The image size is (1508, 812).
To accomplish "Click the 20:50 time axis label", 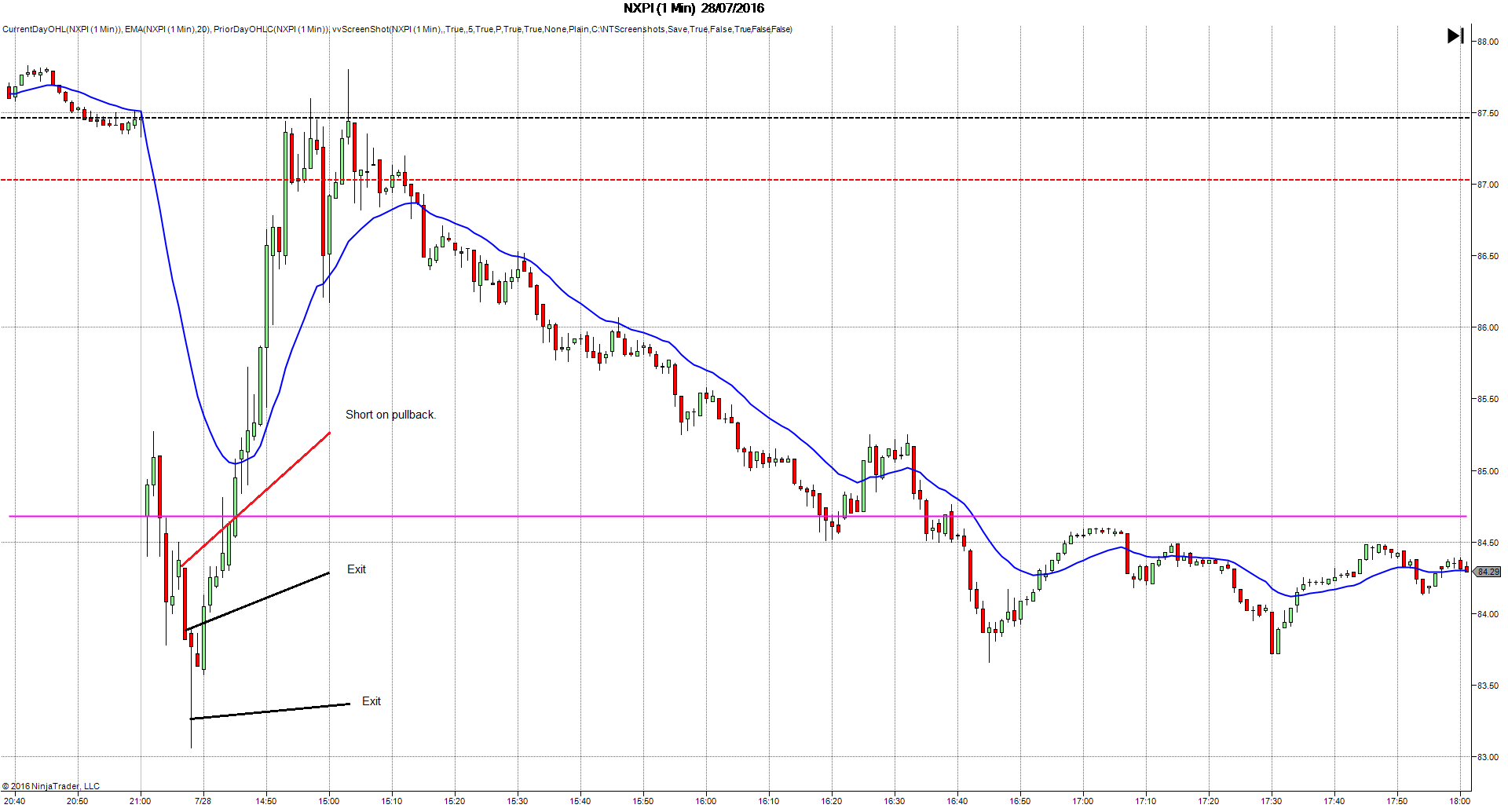I will (77, 801).
